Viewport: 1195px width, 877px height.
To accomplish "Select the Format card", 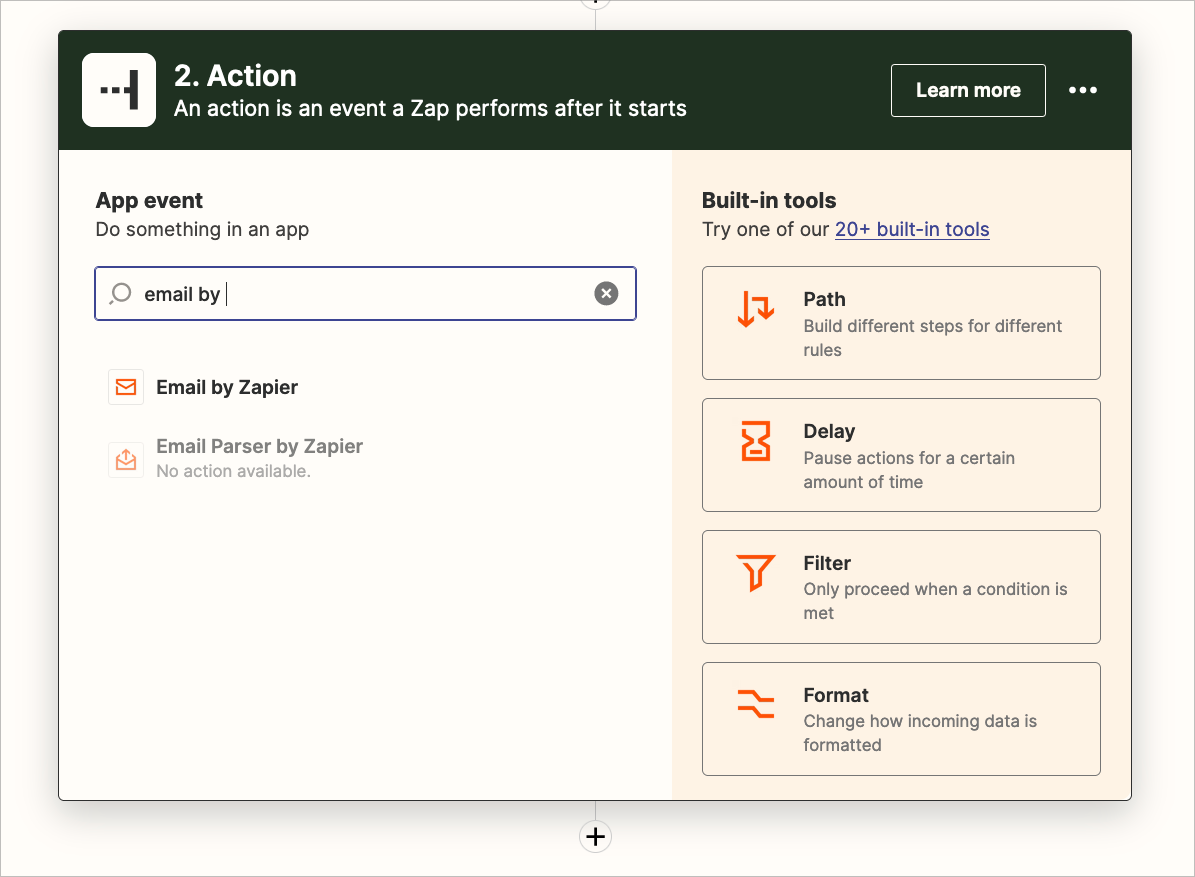I will [901, 719].
